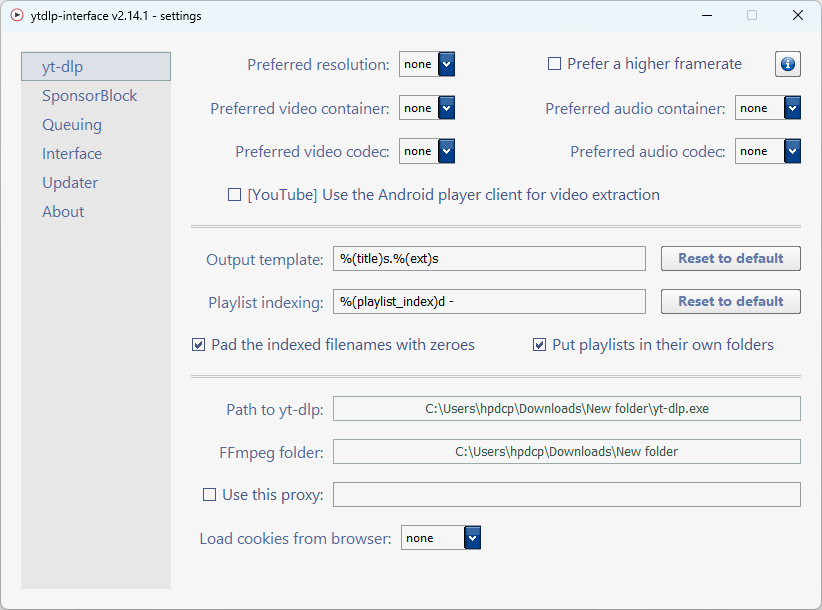This screenshot has width=822, height=610.
Task: Uncheck Put playlists in their own folders
Action: pyautogui.click(x=539, y=345)
